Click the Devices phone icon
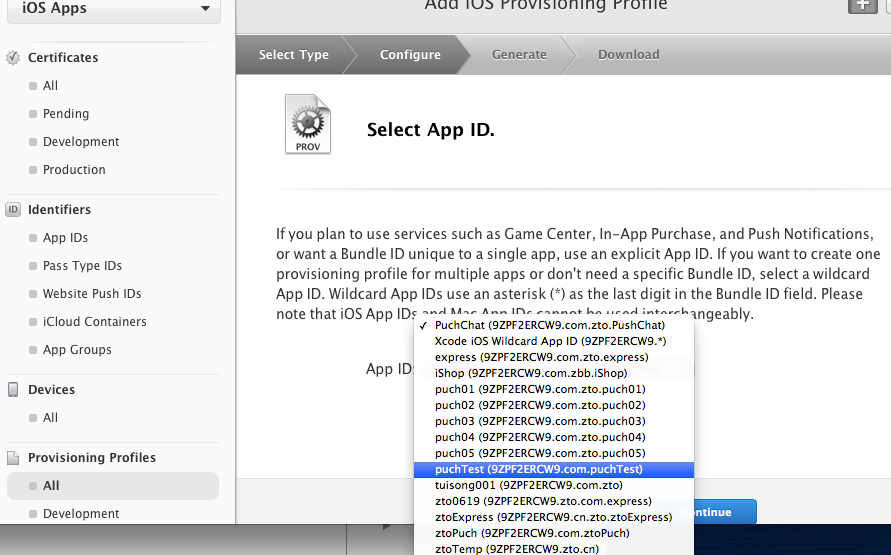Image resolution: width=891 pixels, height=555 pixels. click(13, 390)
